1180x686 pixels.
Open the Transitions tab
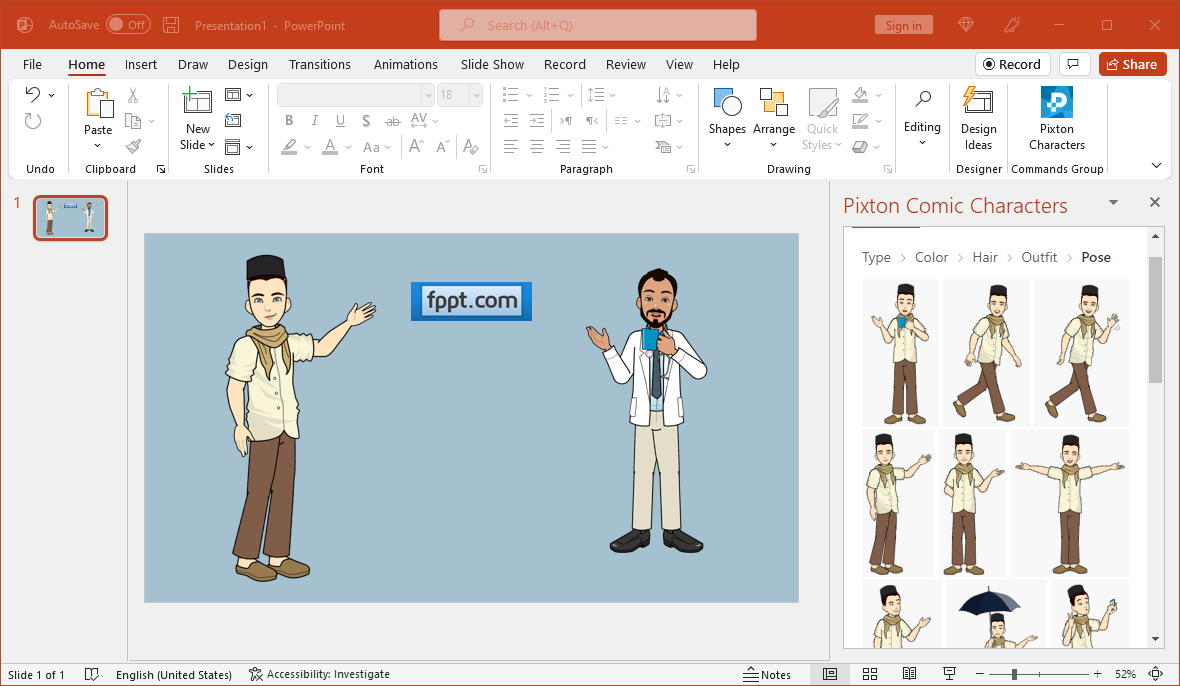point(320,64)
